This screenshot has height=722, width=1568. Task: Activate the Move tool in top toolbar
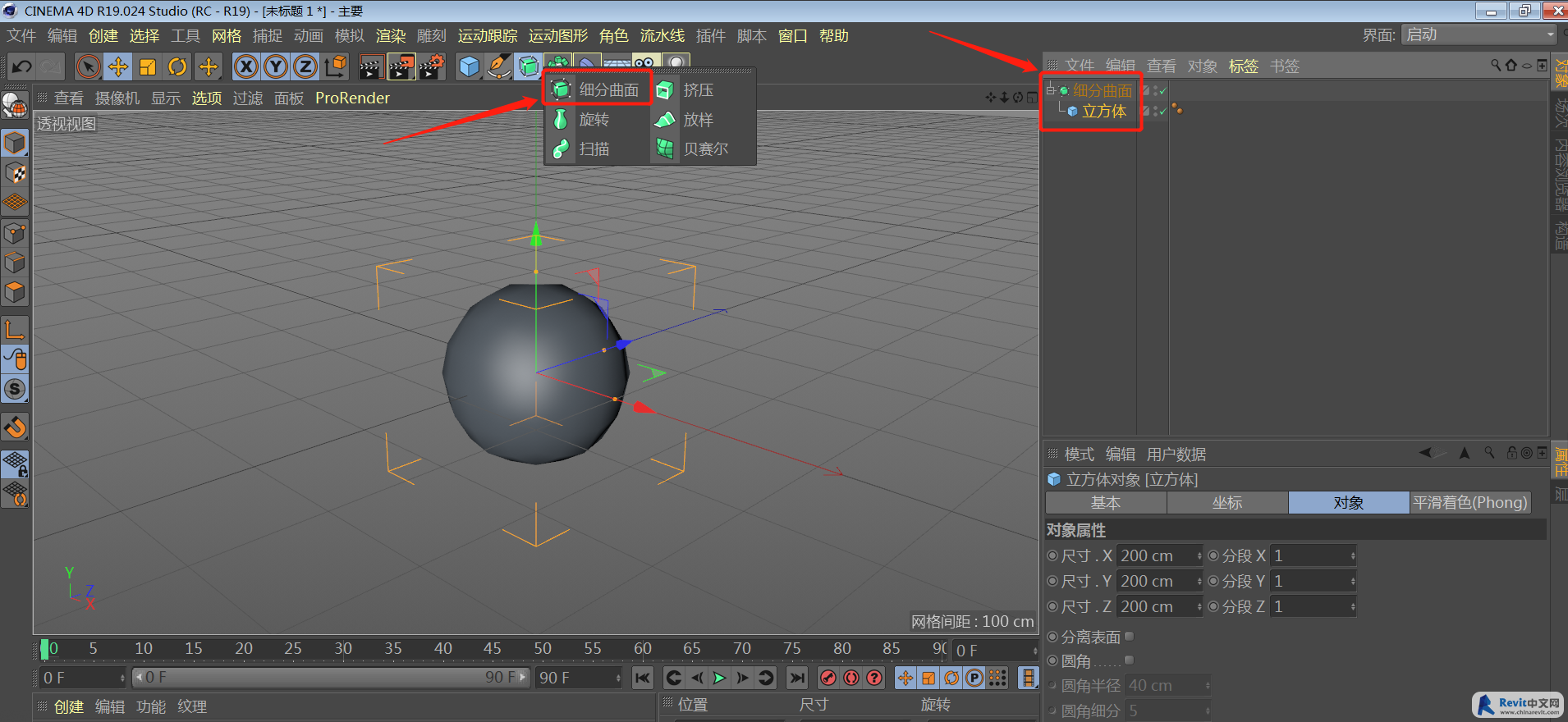118,66
